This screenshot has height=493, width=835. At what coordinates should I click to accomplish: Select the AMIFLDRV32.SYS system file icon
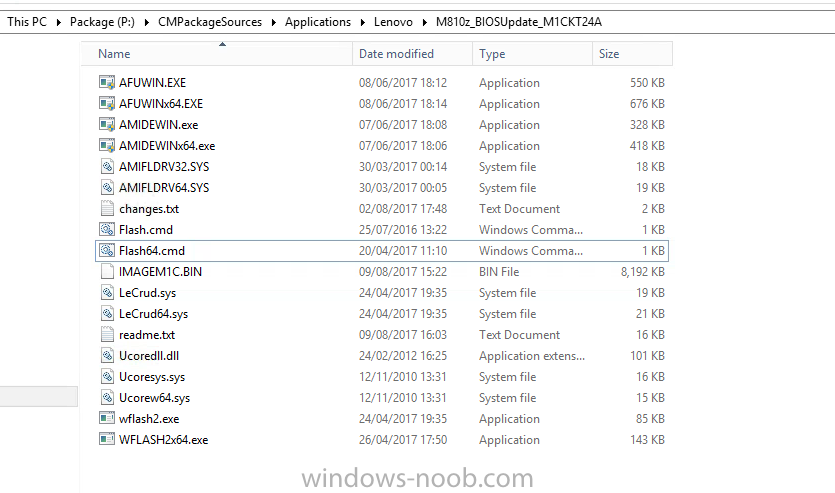(107, 167)
